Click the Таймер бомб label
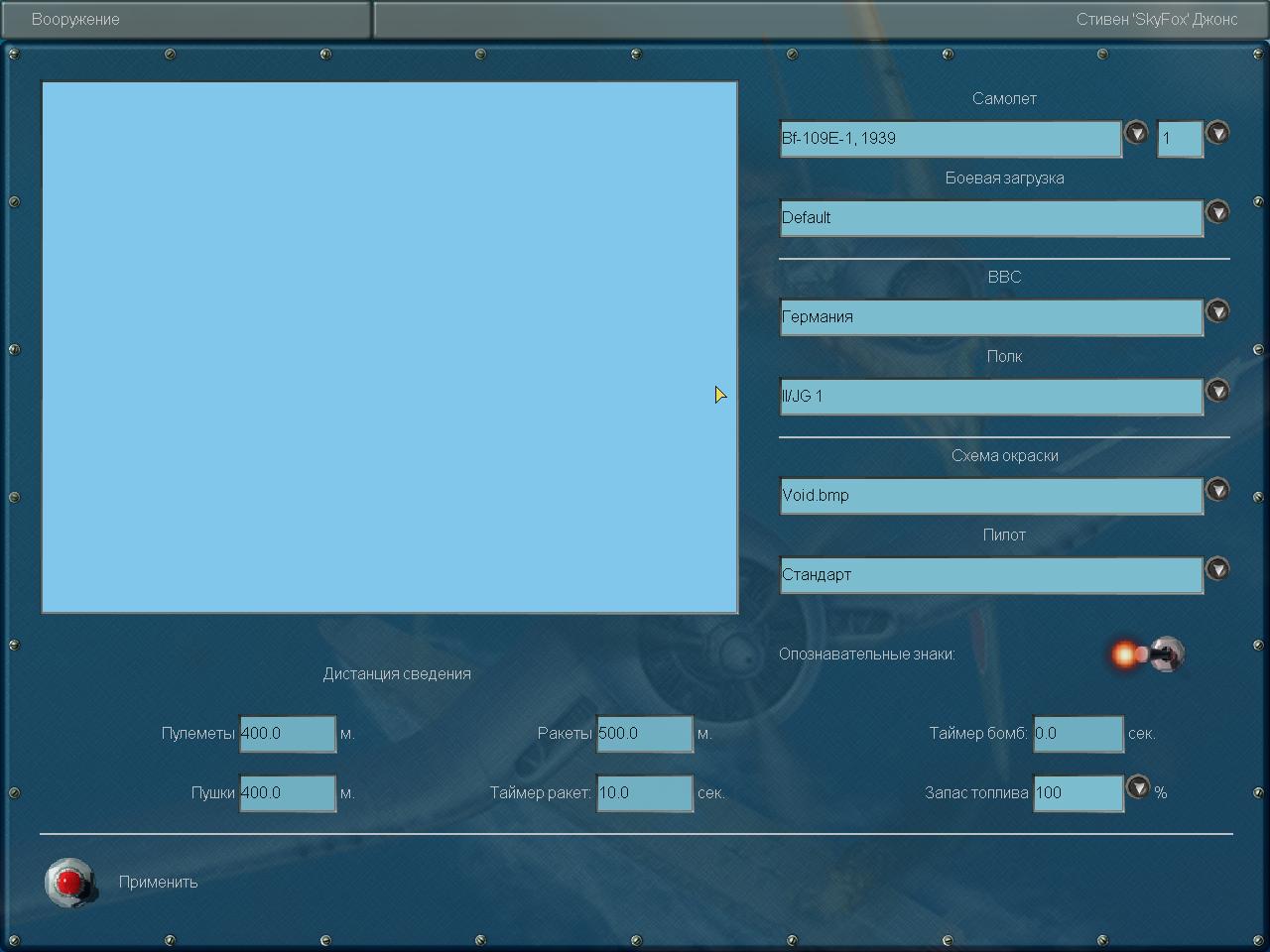1270x952 pixels. pos(978,733)
